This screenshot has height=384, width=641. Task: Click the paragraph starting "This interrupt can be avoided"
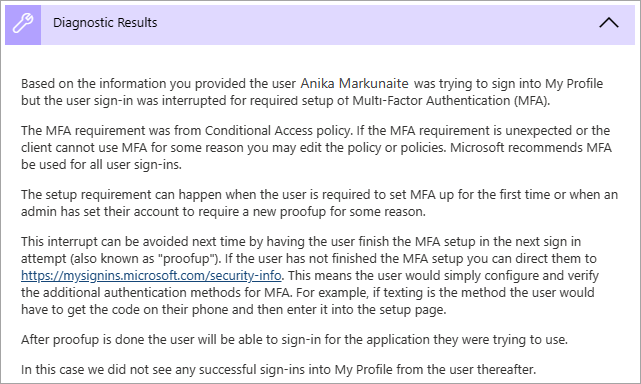310,275
